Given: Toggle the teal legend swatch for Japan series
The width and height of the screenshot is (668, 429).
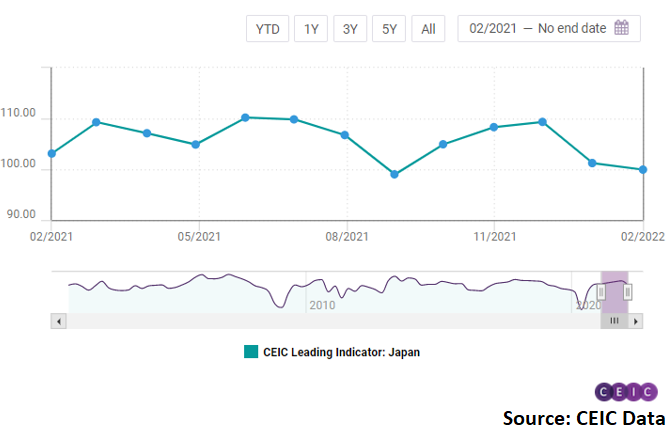Looking at the screenshot, I should [251, 352].
